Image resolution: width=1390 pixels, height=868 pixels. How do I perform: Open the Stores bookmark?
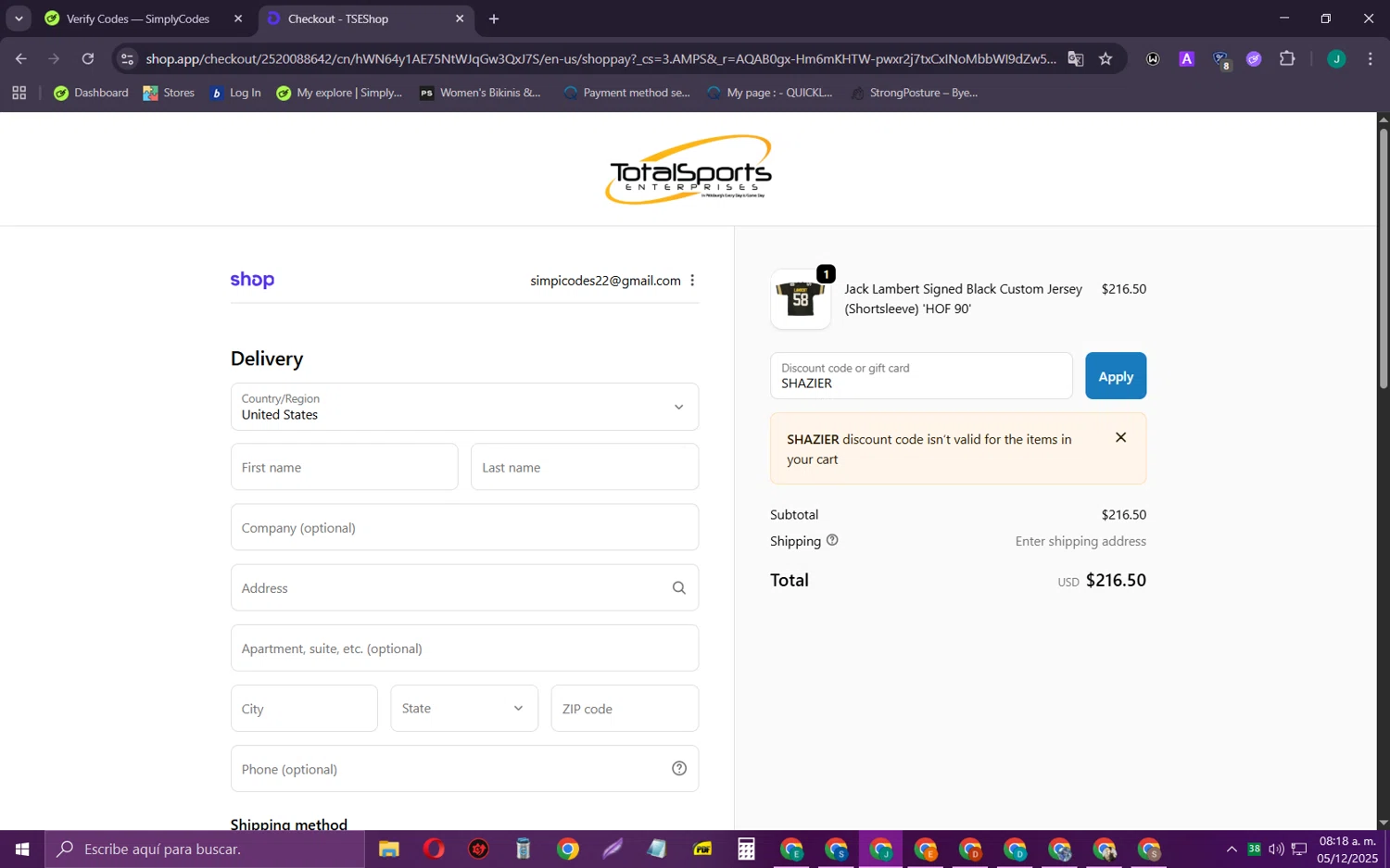point(169,93)
